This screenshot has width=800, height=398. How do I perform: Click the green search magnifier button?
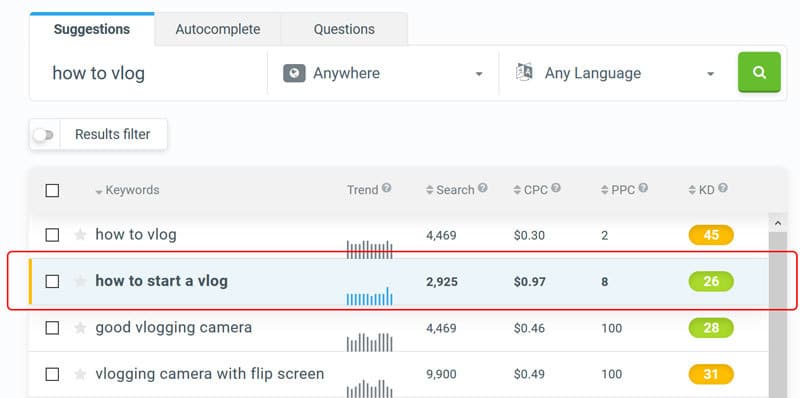[759, 72]
